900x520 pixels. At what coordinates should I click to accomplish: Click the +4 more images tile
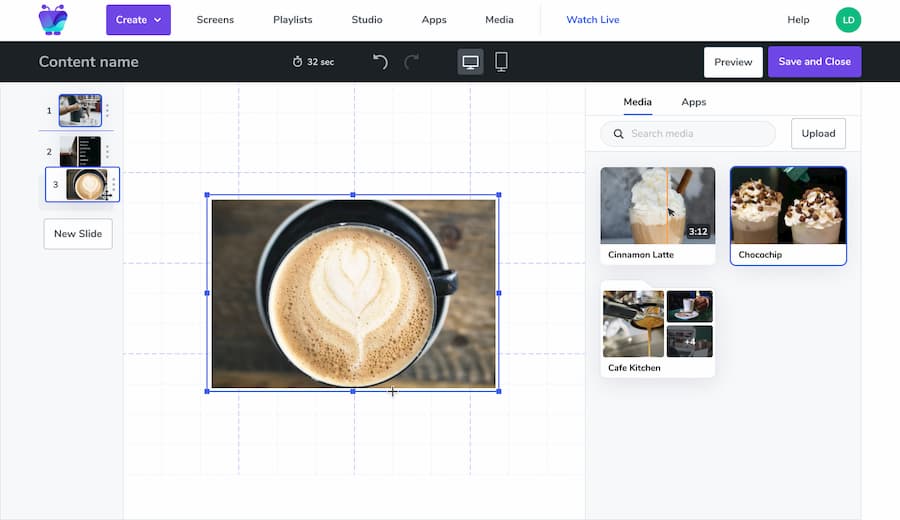tap(689, 342)
